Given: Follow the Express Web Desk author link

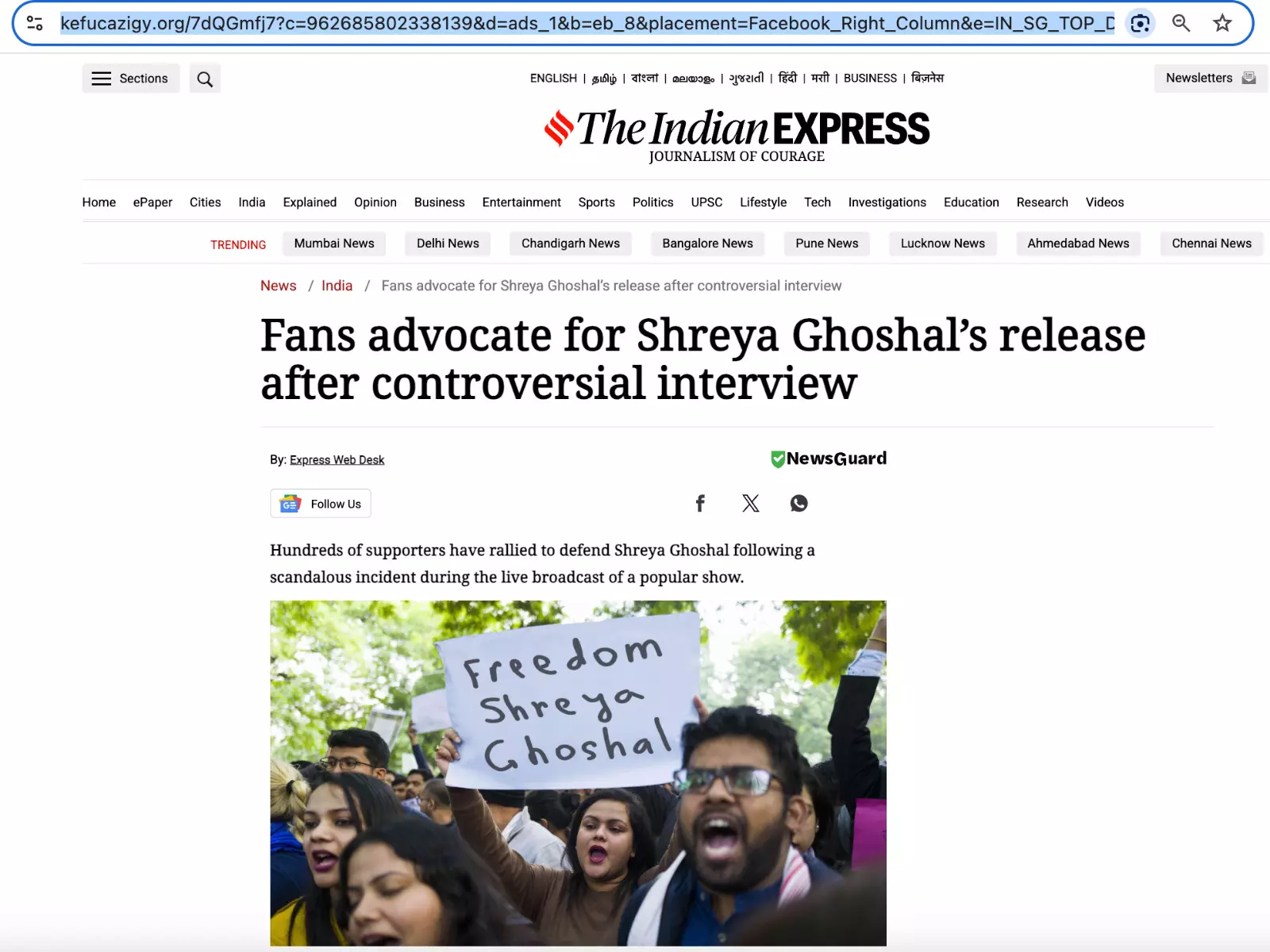Looking at the screenshot, I should click(x=337, y=460).
